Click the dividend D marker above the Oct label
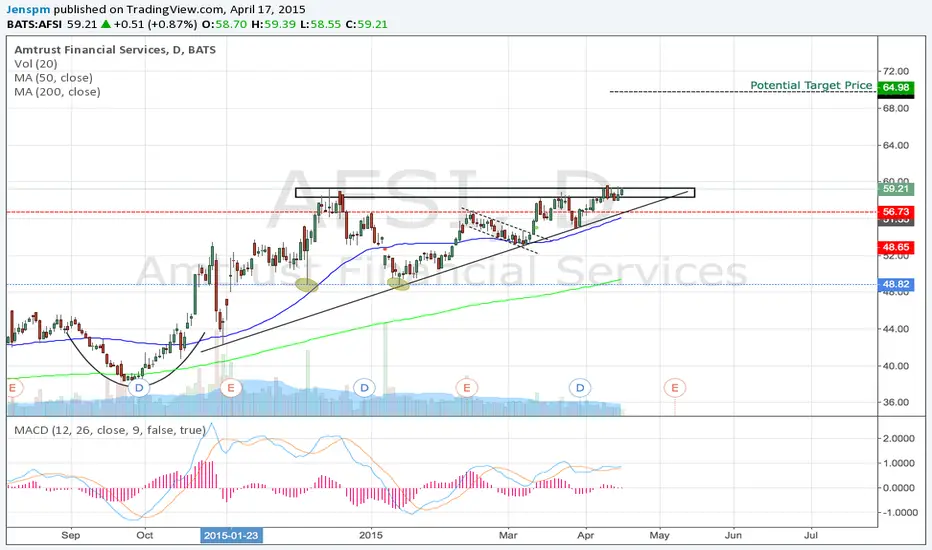Image resolution: width=932 pixels, height=550 pixels. pyautogui.click(x=139, y=388)
